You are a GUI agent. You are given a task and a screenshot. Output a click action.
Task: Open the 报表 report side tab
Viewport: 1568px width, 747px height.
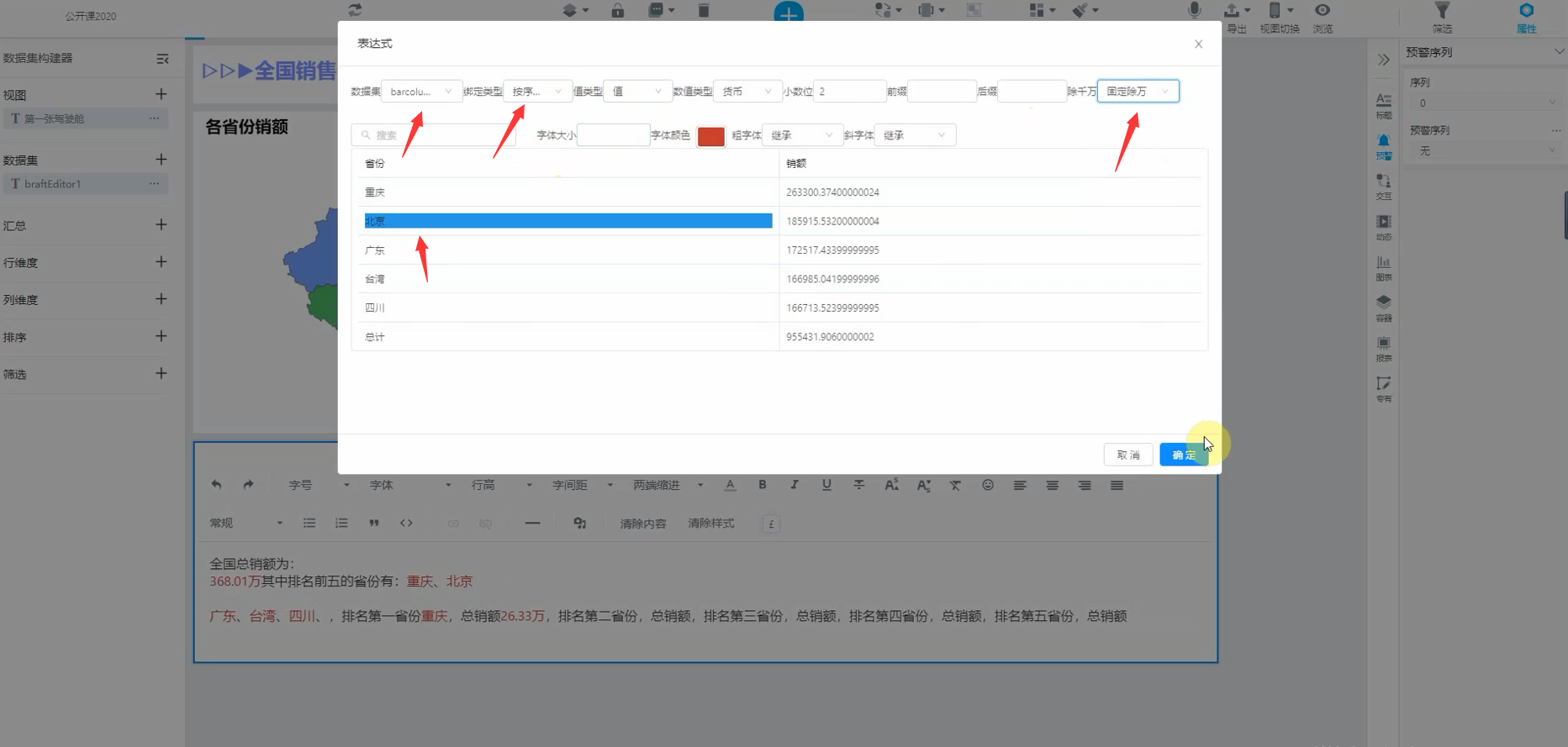1384,349
